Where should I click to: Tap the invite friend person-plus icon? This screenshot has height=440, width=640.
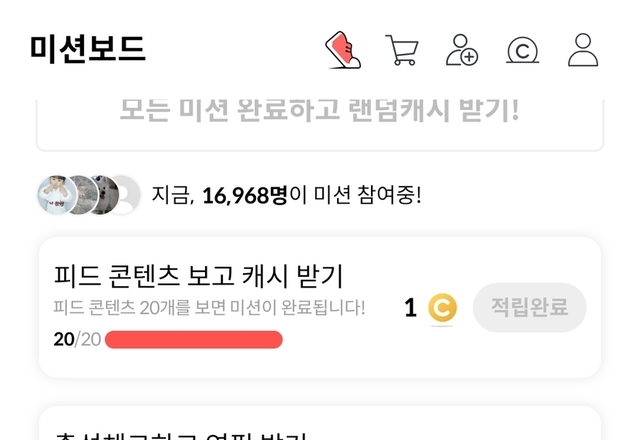pos(462,50)
